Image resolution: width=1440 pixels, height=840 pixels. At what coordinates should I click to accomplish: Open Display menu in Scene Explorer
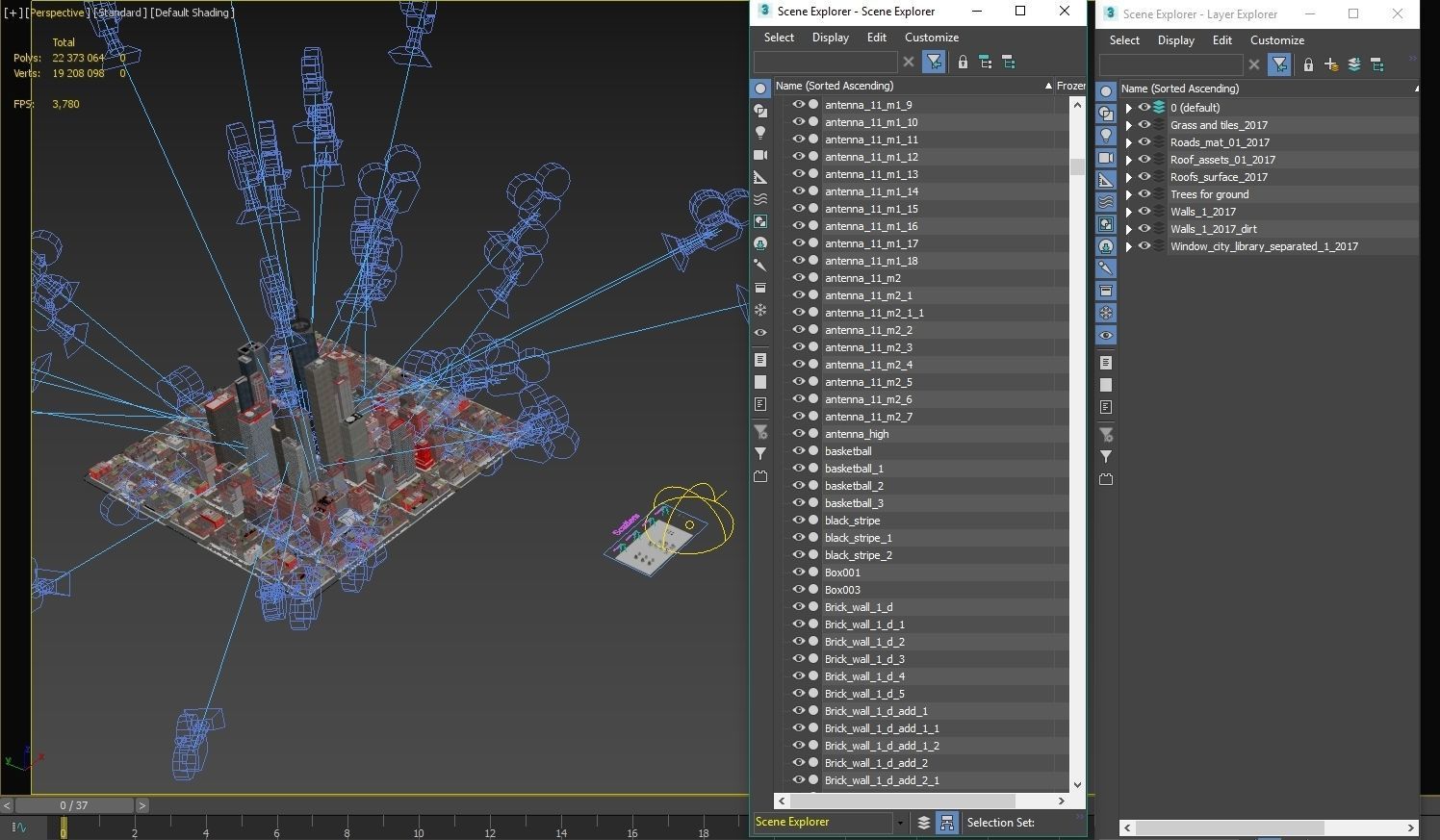coord(830,38)
